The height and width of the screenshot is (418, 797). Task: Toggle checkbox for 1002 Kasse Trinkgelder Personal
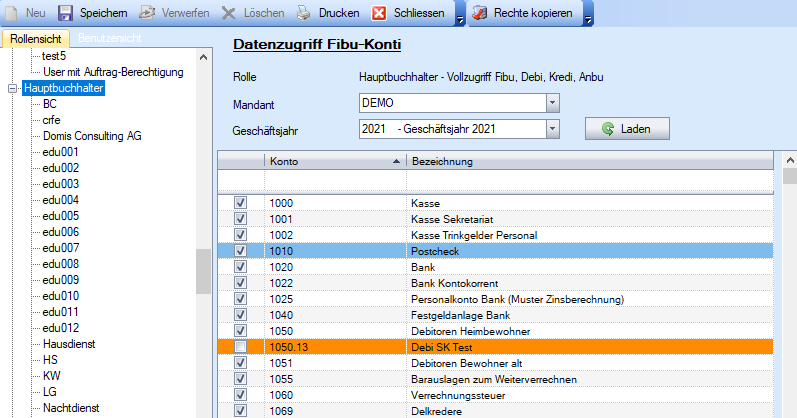pos(240,235)
